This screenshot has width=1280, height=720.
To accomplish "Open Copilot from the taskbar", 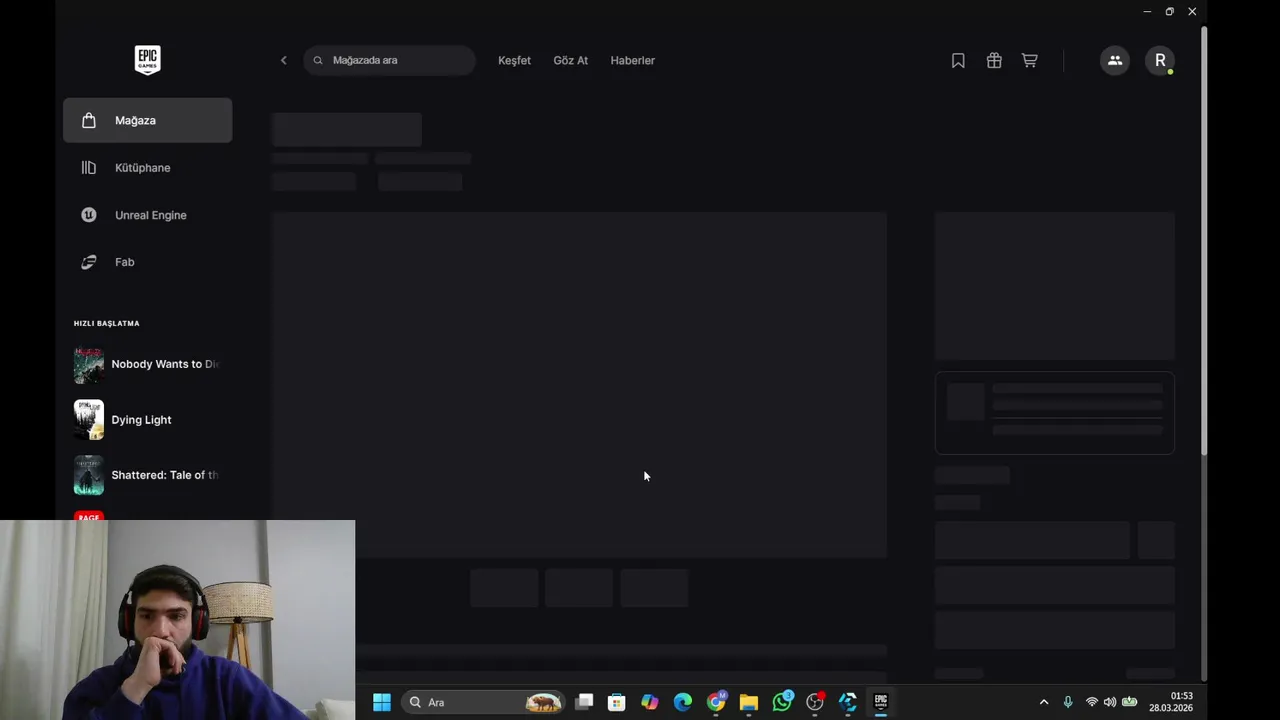I will 650,702.
